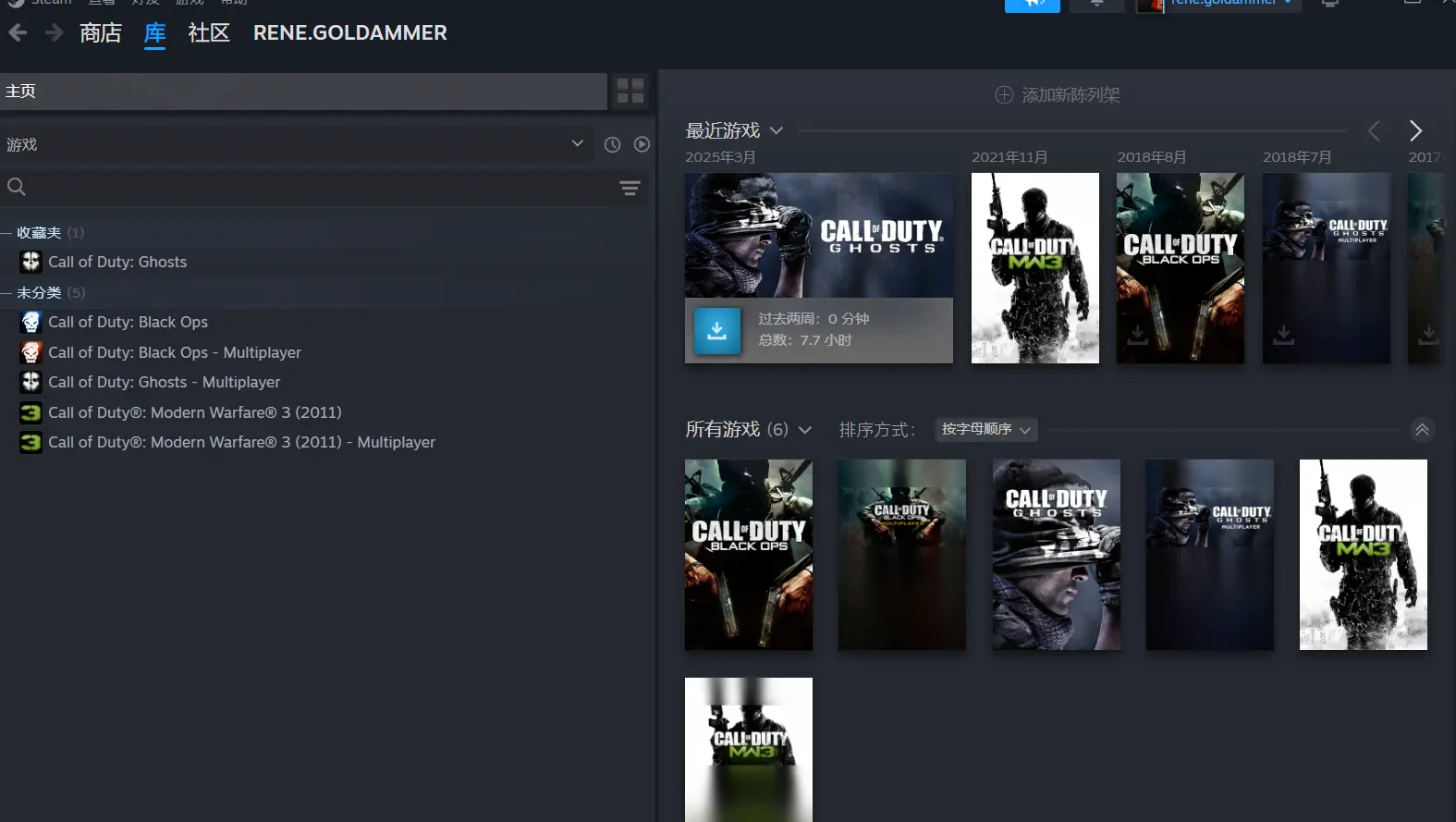
Task: Open Black Ops Multiplayer cover in all games
Action: tap(902, 555)
